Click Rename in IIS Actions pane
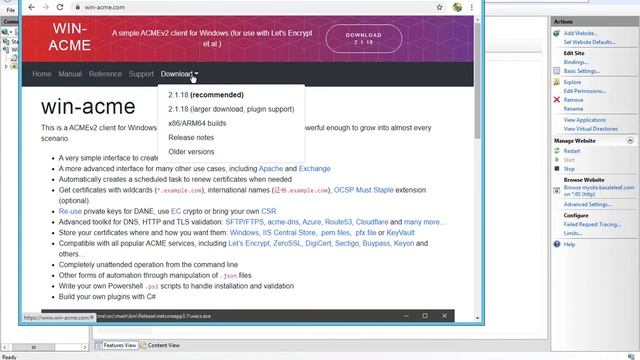Screen dimensions: 640x360 coord(573,109)
